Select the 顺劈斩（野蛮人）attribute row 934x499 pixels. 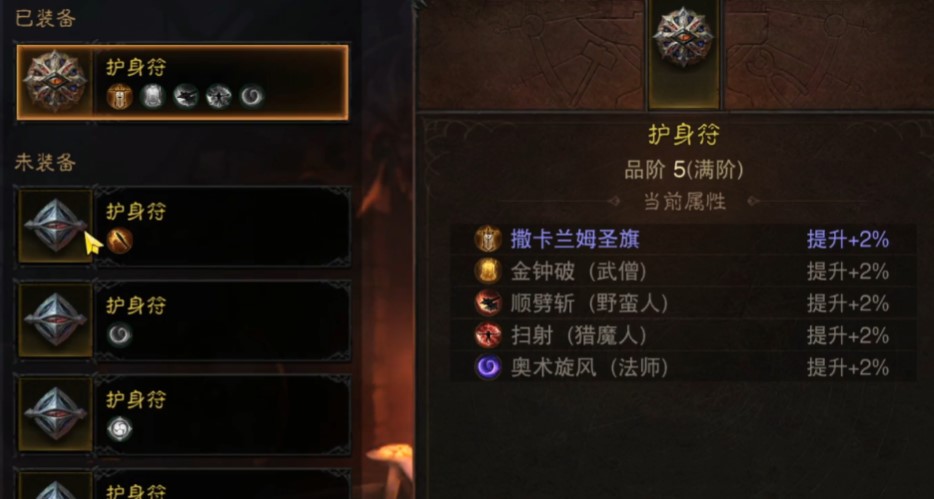coord(683,304)
